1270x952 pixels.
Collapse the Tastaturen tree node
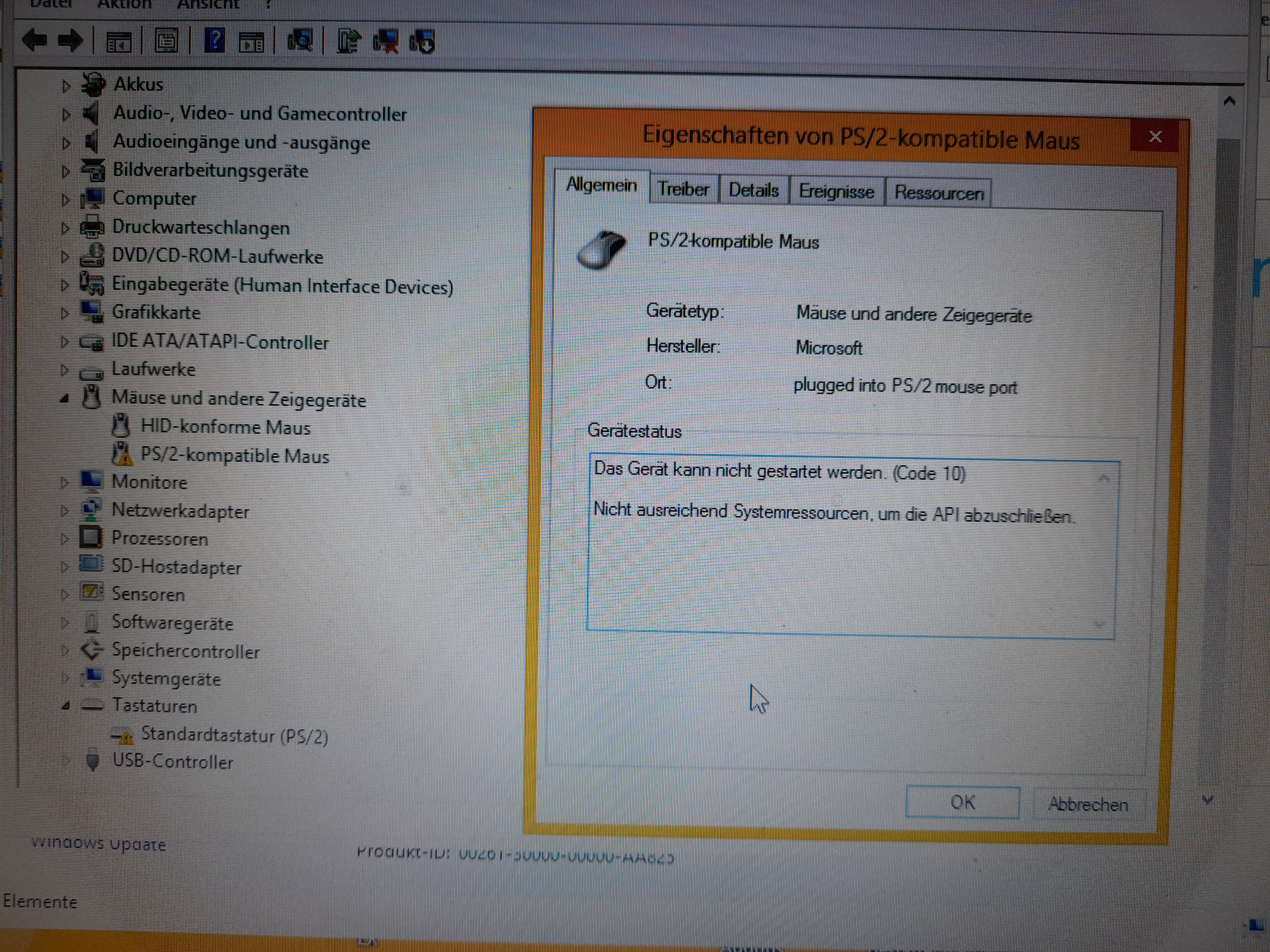click(65, 706)
